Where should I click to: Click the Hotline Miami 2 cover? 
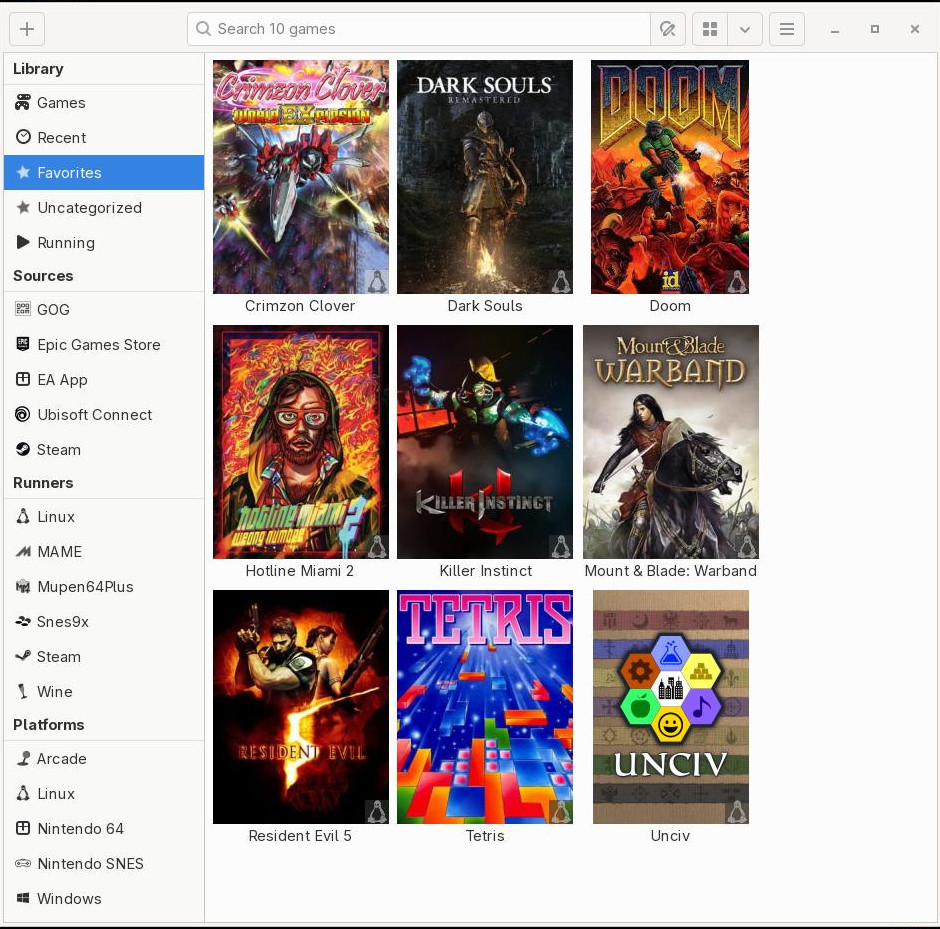300,442
